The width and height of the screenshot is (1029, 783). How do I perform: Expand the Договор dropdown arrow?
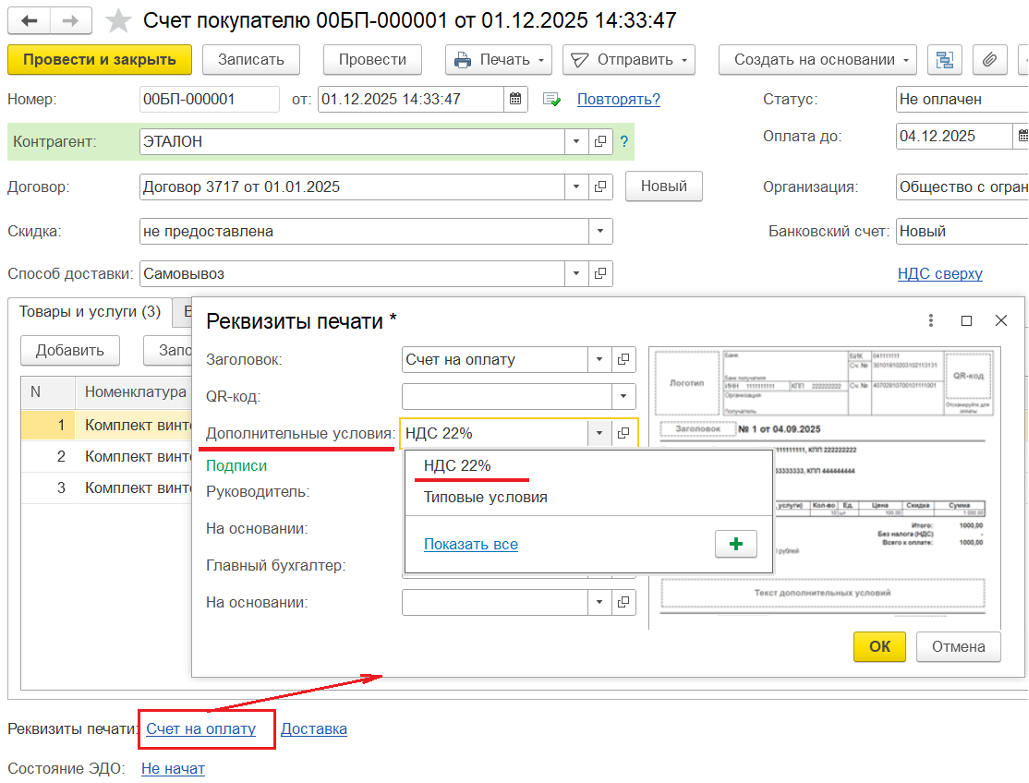coord(576,187)
